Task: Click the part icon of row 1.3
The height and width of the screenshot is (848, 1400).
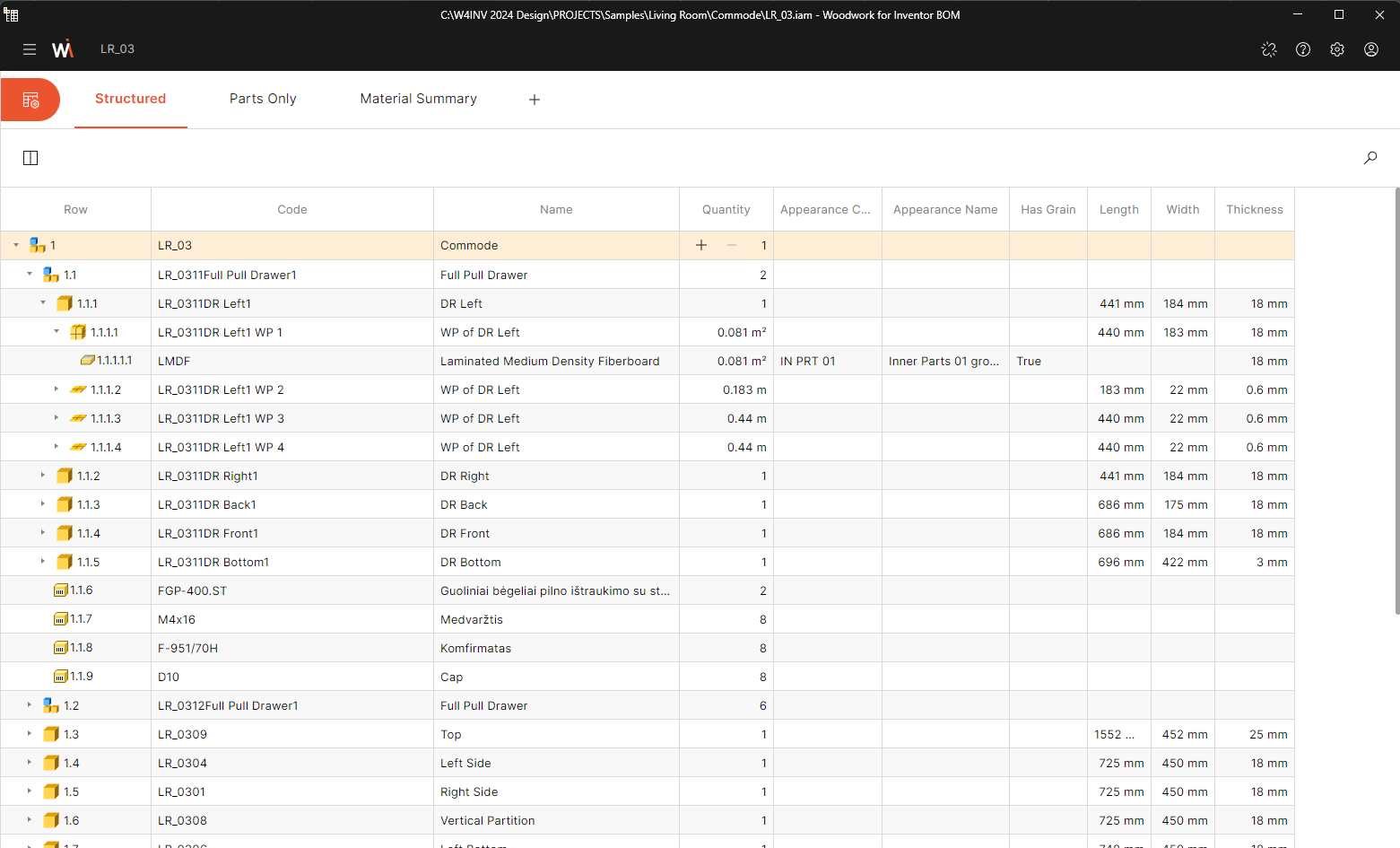Action: [x=51, y=734]
